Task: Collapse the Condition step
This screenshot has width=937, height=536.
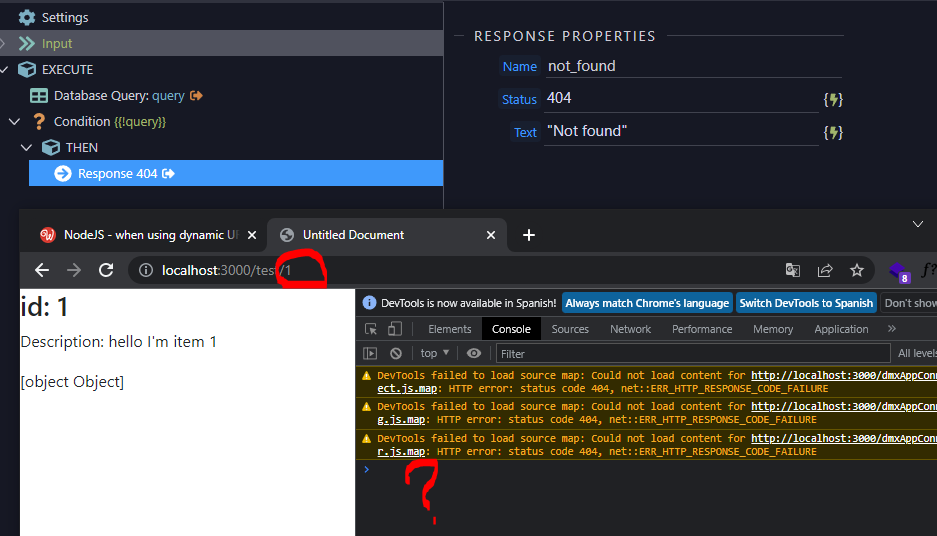Action: [x=15, y=121]
